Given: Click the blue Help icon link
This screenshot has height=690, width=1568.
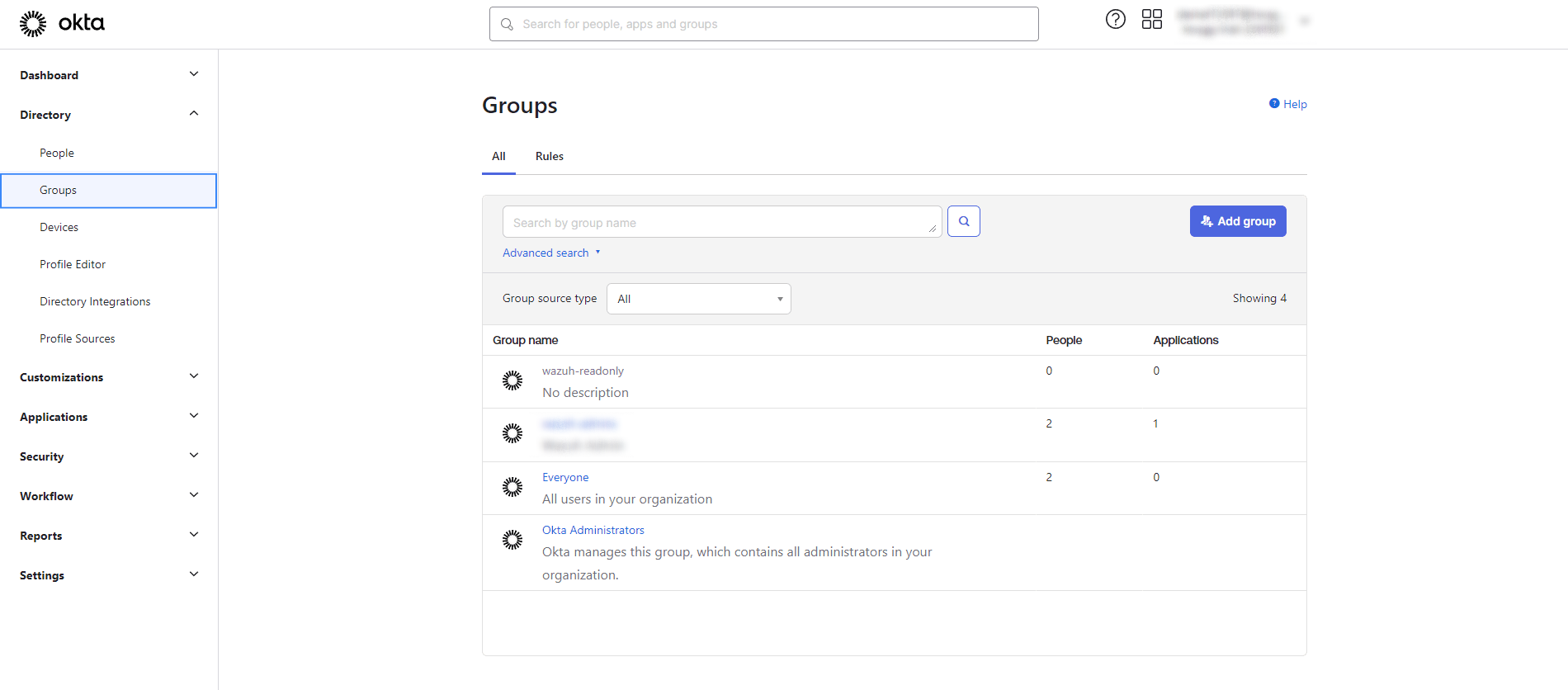Looking at the screenshot, I should point(1287,104).
